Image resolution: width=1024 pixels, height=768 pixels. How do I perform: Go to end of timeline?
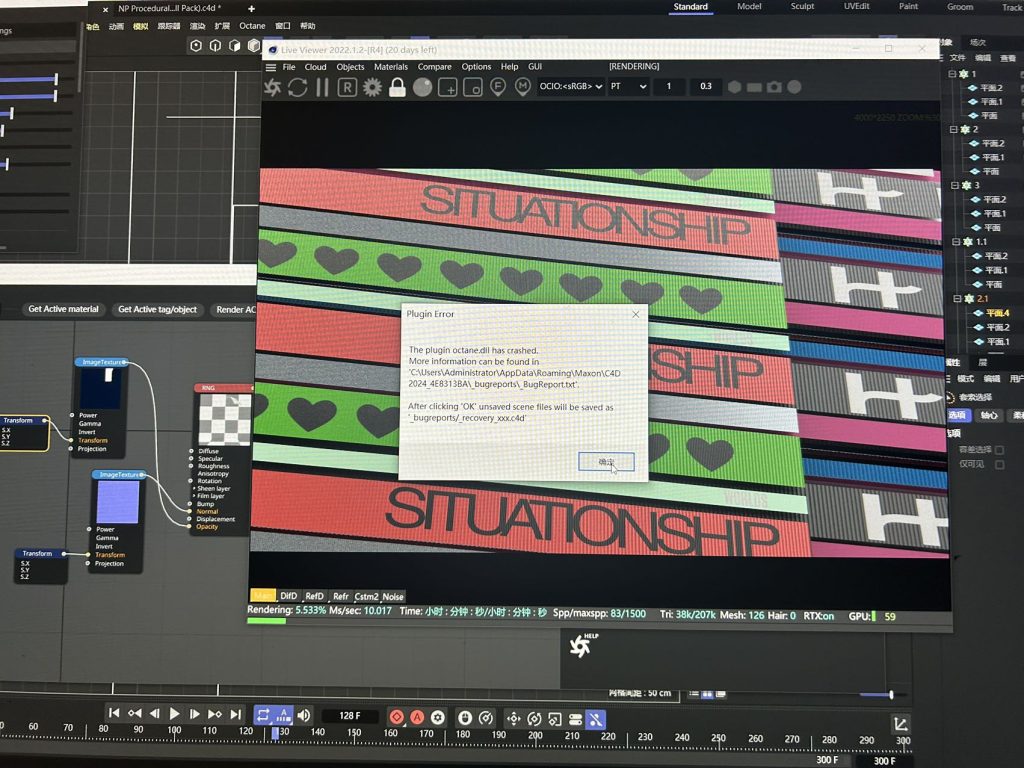click(x=236, y=714)
